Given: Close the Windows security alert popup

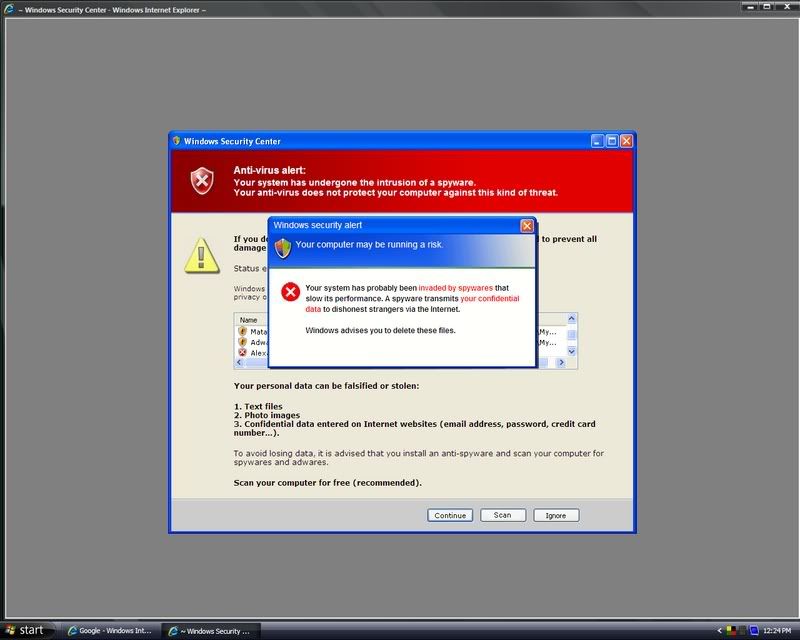Looking at the screenshot, I should pos(527,226).
